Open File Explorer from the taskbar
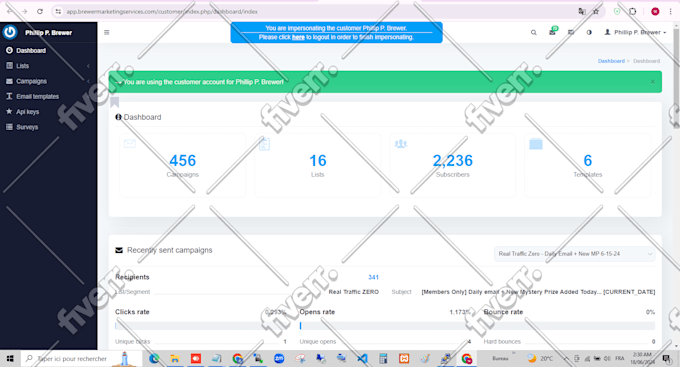 click(x=175, y=358)
